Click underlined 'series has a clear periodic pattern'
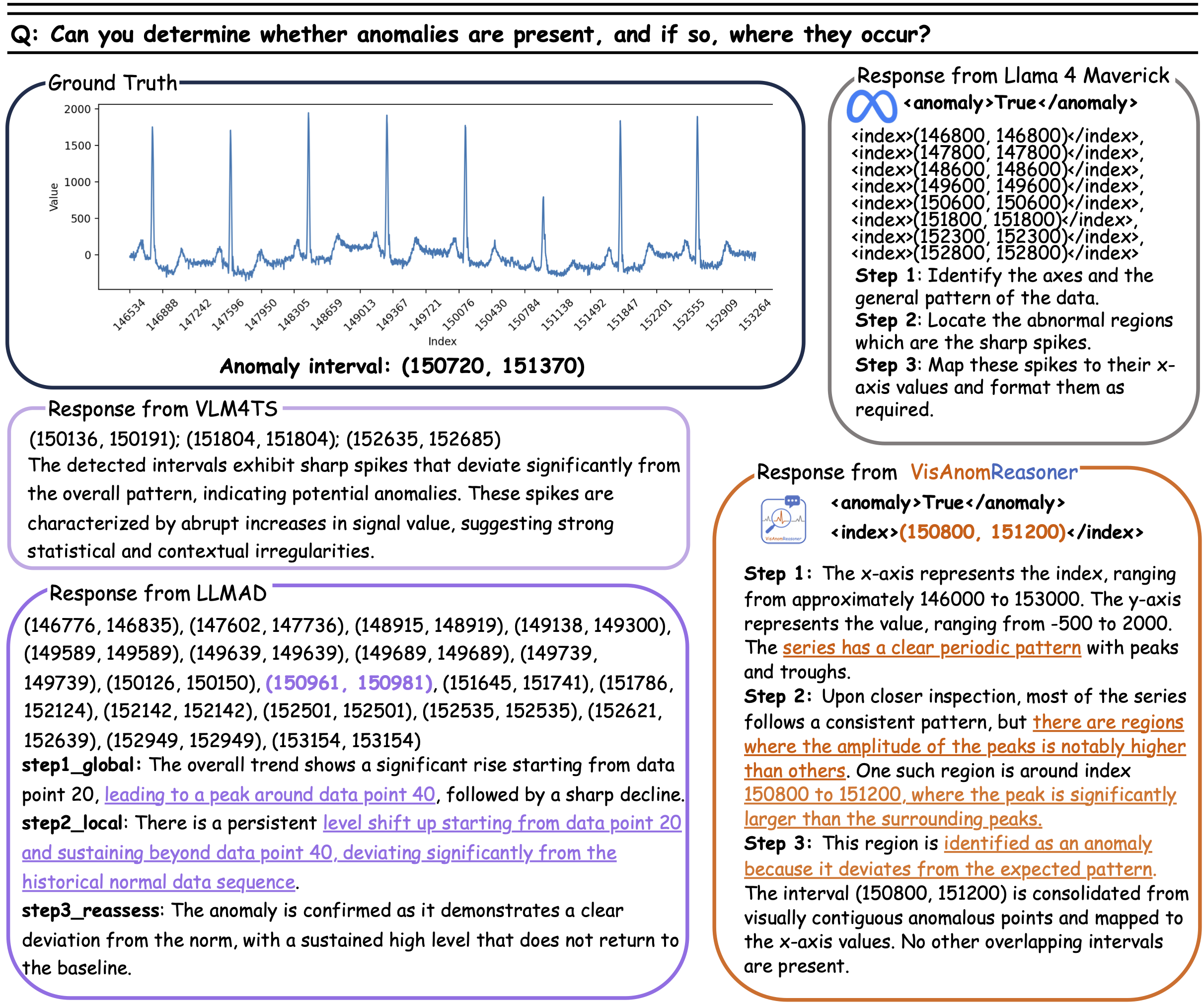 click(x=932, y=647)
